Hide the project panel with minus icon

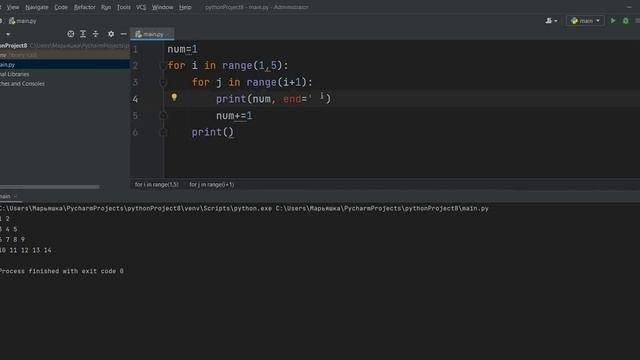[x=124, y=34]
